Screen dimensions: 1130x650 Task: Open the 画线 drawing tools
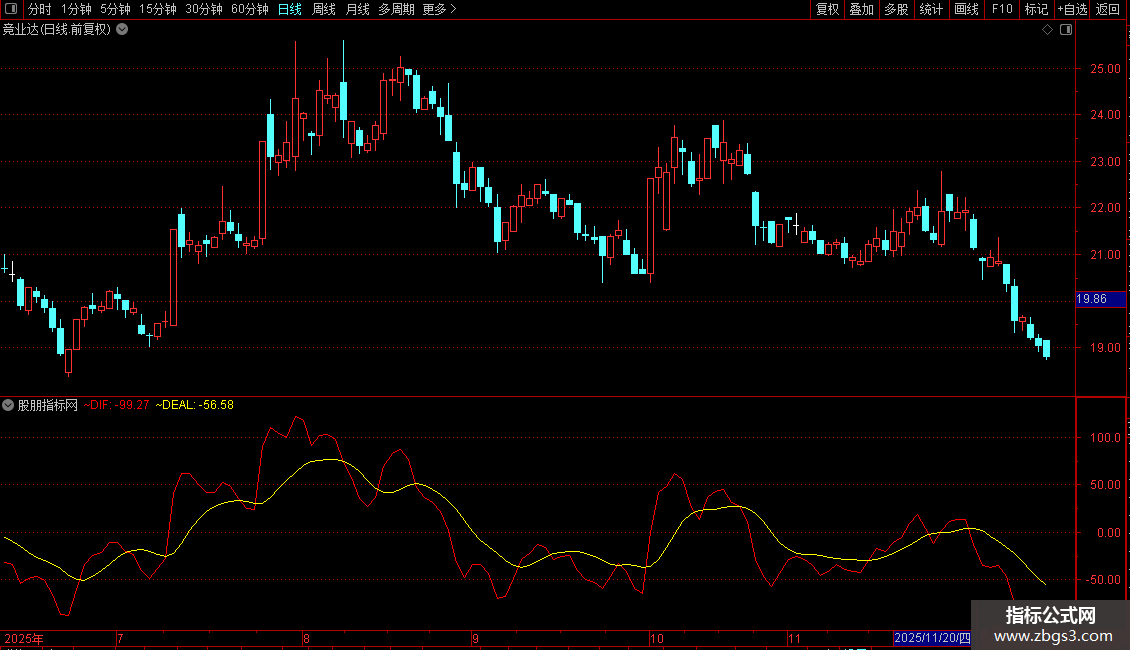(x=966, y=9)
